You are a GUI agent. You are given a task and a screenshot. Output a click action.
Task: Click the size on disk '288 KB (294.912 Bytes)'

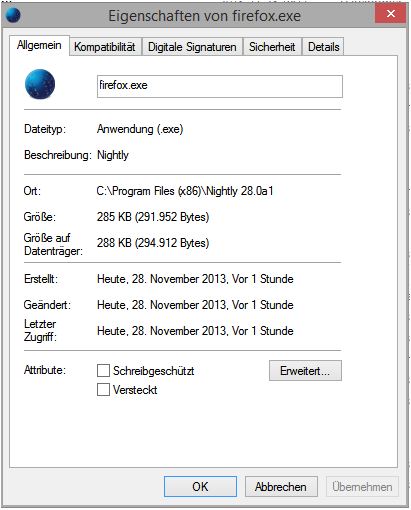point(153,243)
